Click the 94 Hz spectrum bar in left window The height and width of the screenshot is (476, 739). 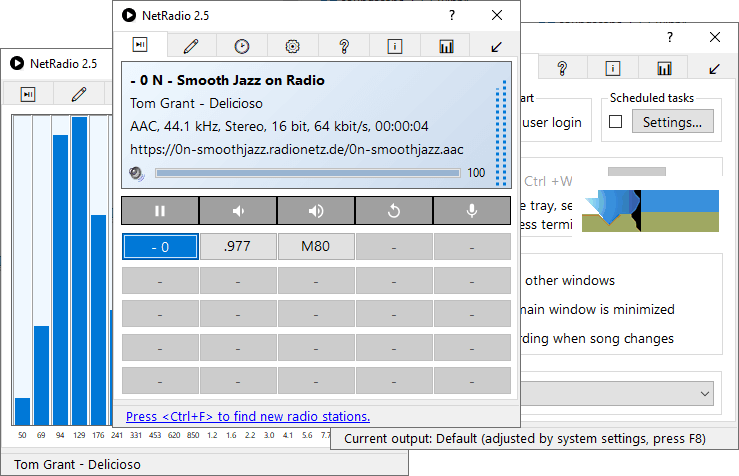tap(60, 280)
